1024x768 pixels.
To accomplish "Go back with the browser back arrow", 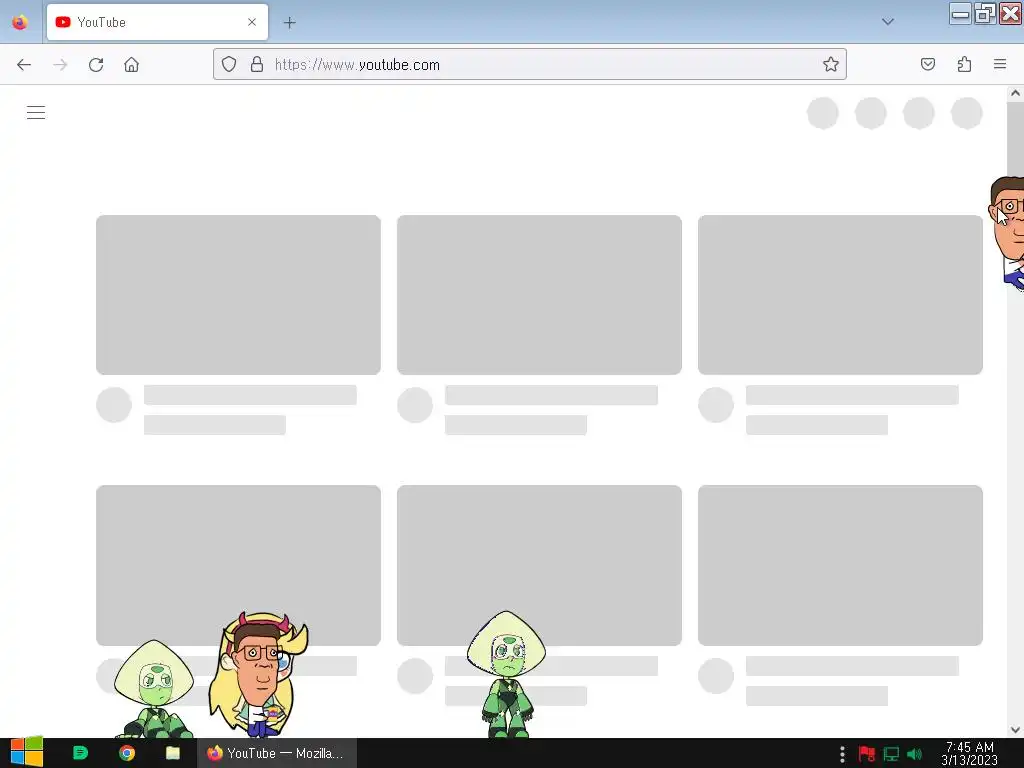I will 24,65.
